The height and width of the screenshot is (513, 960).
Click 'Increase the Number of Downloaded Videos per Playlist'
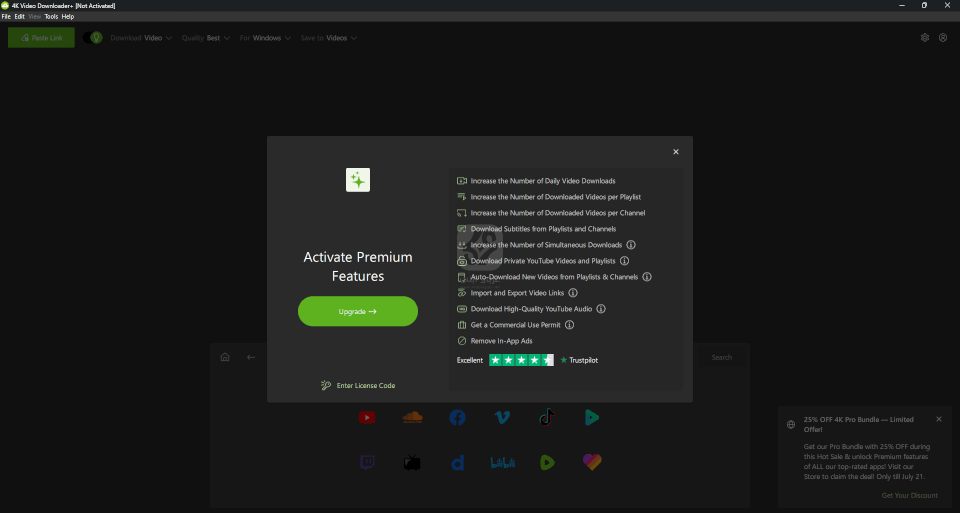pos(555,197)
